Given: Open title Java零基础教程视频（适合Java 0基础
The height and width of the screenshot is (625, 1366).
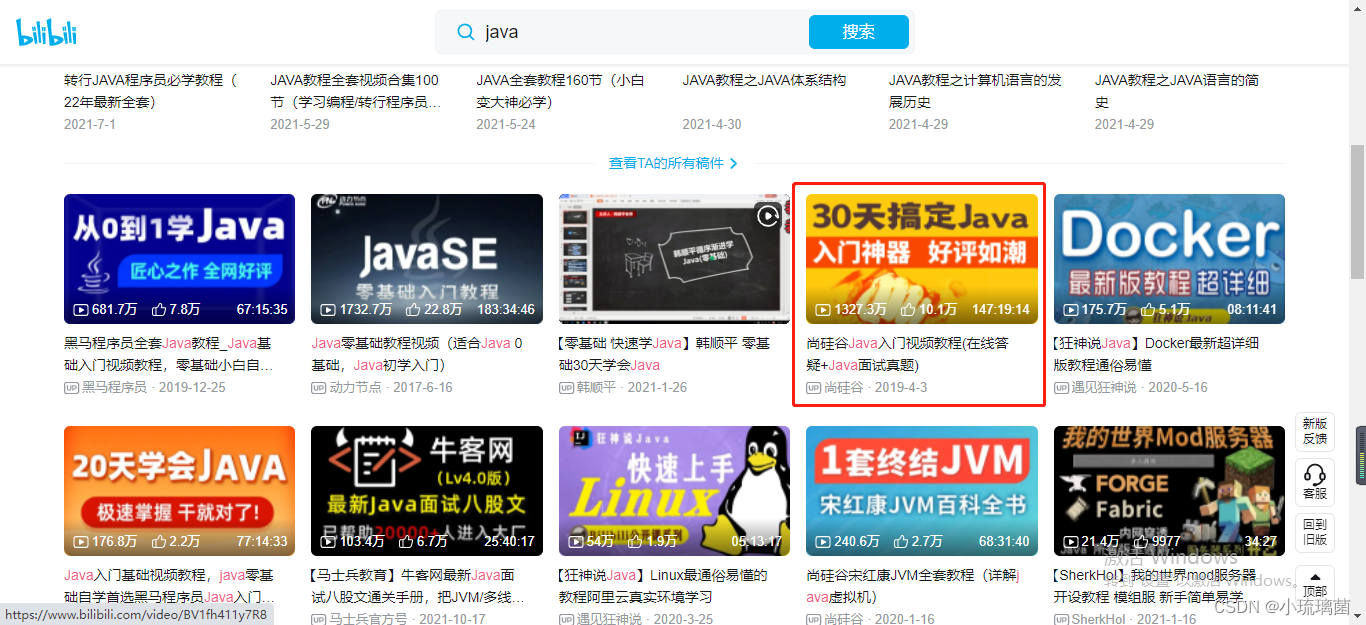Looking at the screenshot, I should pos(417,354).
